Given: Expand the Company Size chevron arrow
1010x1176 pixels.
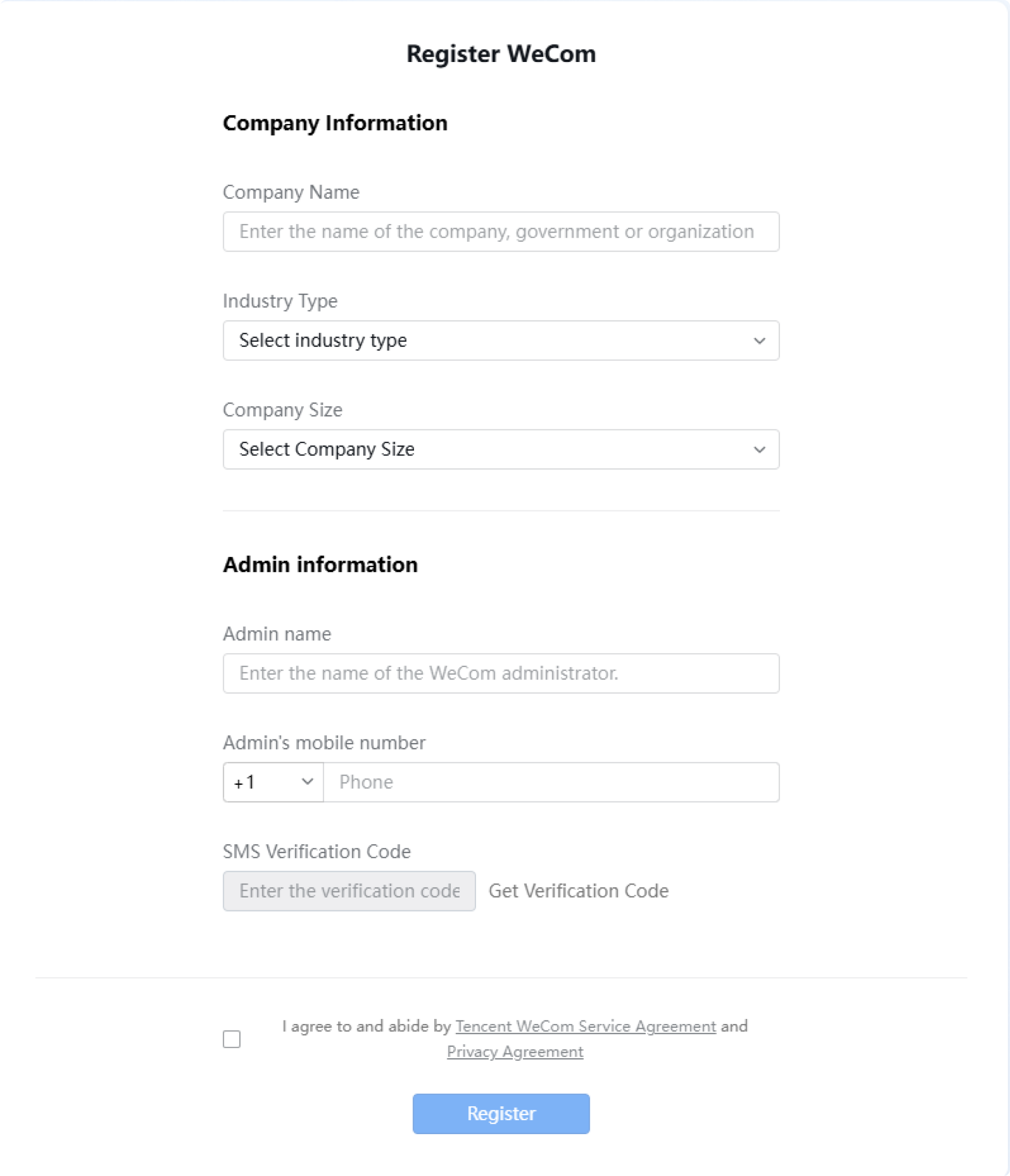Looking at the screenshot, I should [x=759, y=450].
